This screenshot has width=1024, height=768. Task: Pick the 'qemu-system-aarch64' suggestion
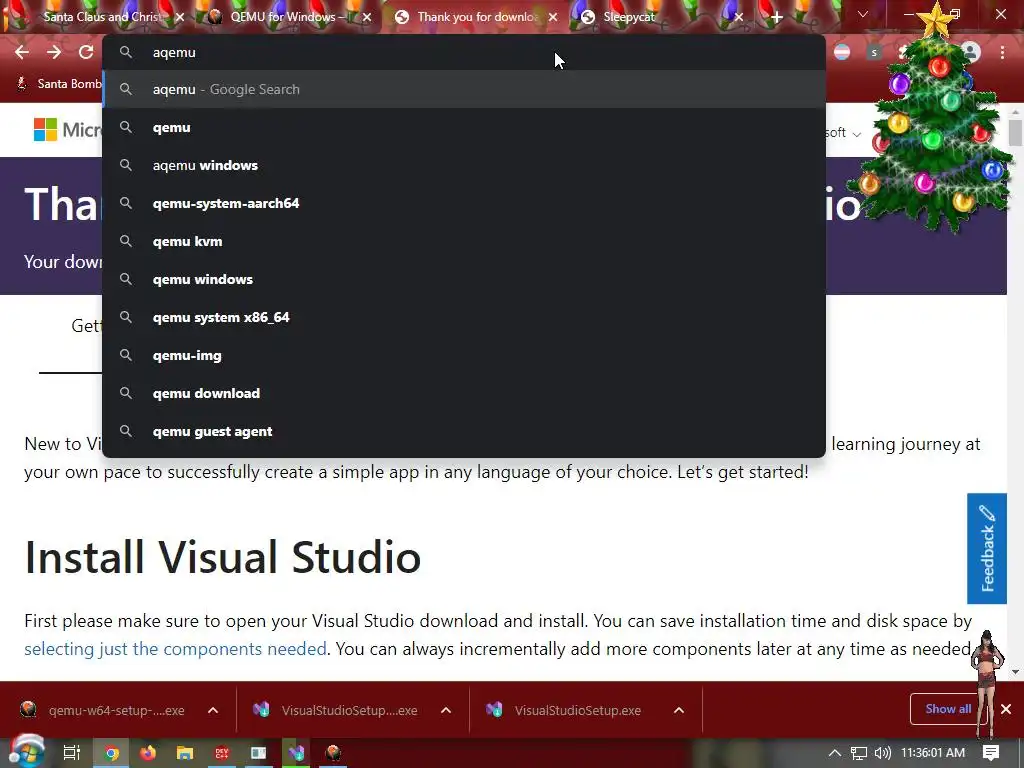click(464, 203)
